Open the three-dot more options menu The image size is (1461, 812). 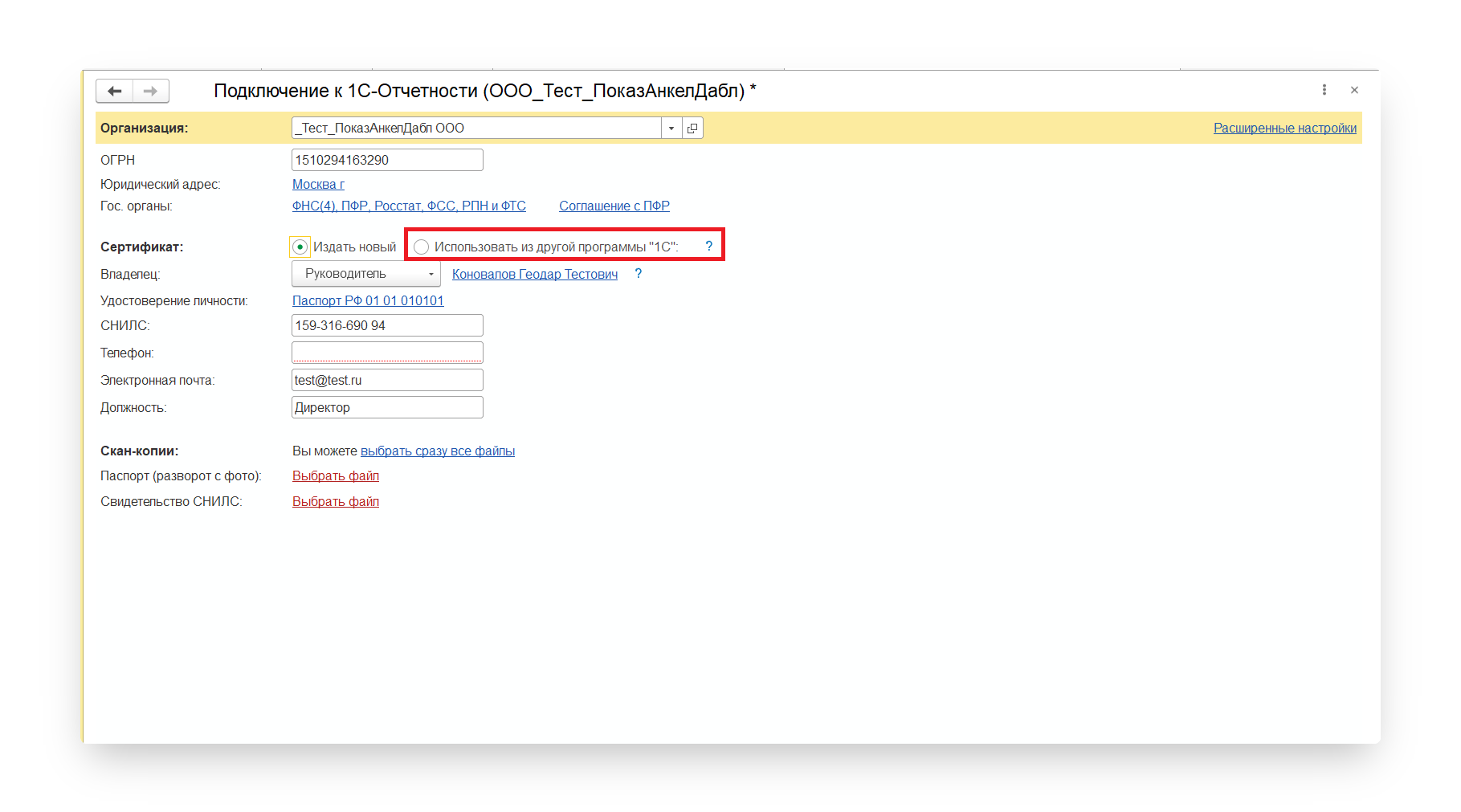(x=1324, y=90)
